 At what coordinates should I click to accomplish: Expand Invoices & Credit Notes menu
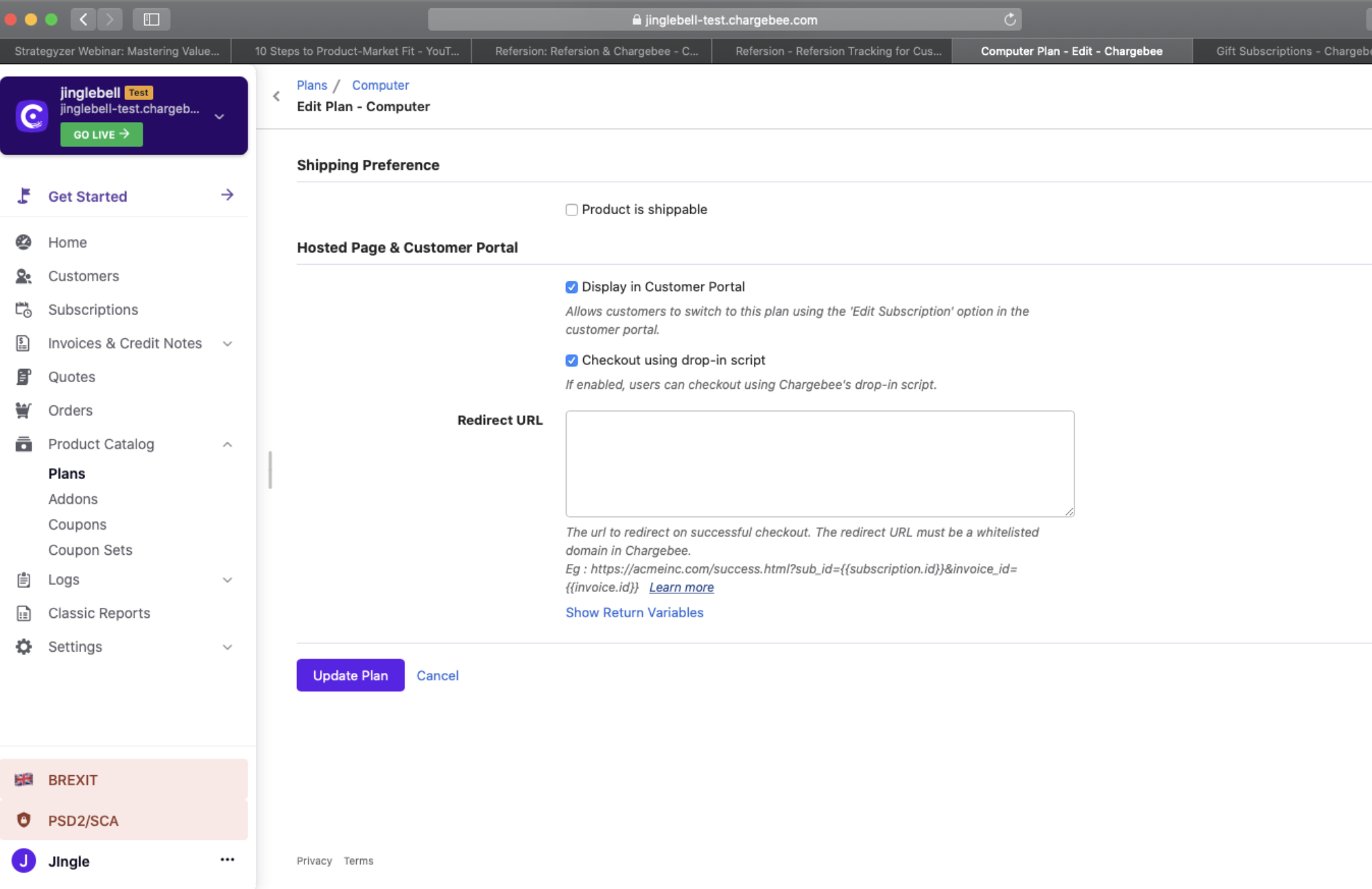pyautogui.click(x=227, y=344)
